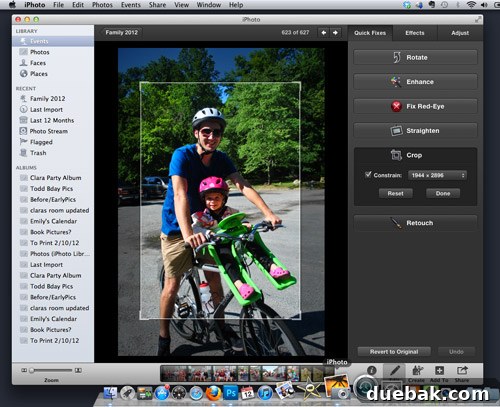Select the Fix Red-Eye tool

coord(415,106)
